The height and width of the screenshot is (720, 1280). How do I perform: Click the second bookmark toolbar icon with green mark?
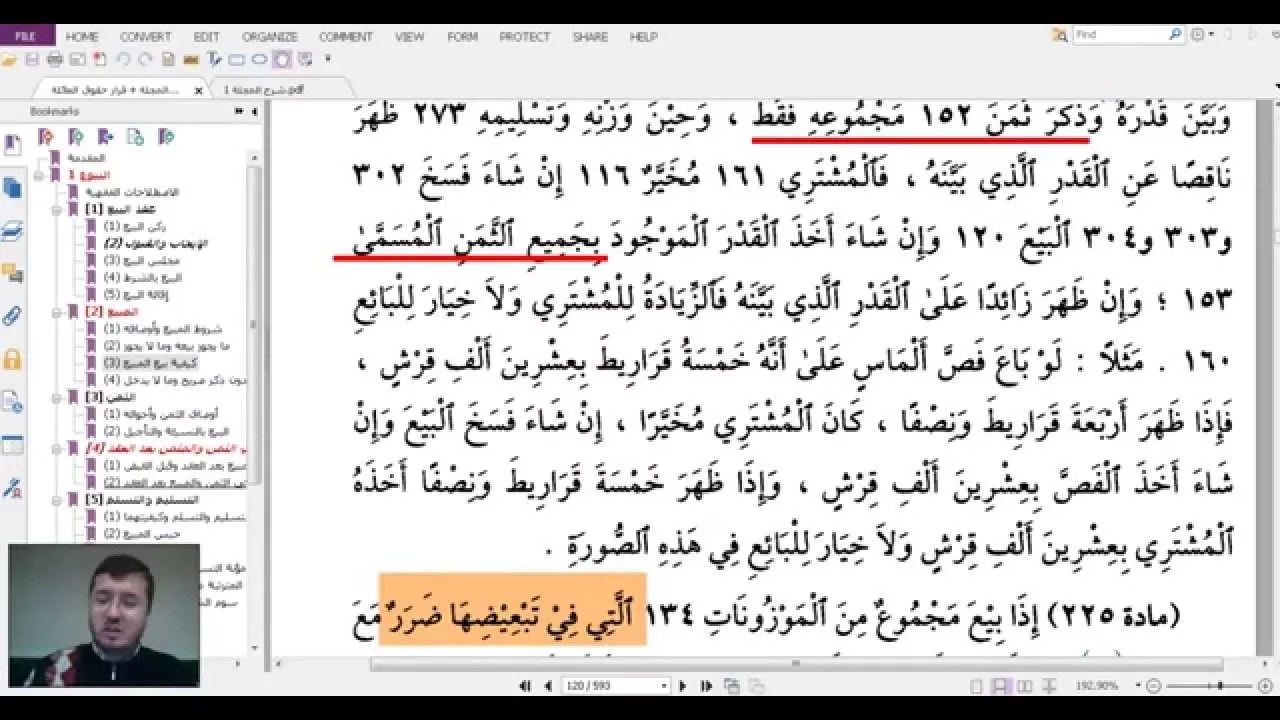76,137
